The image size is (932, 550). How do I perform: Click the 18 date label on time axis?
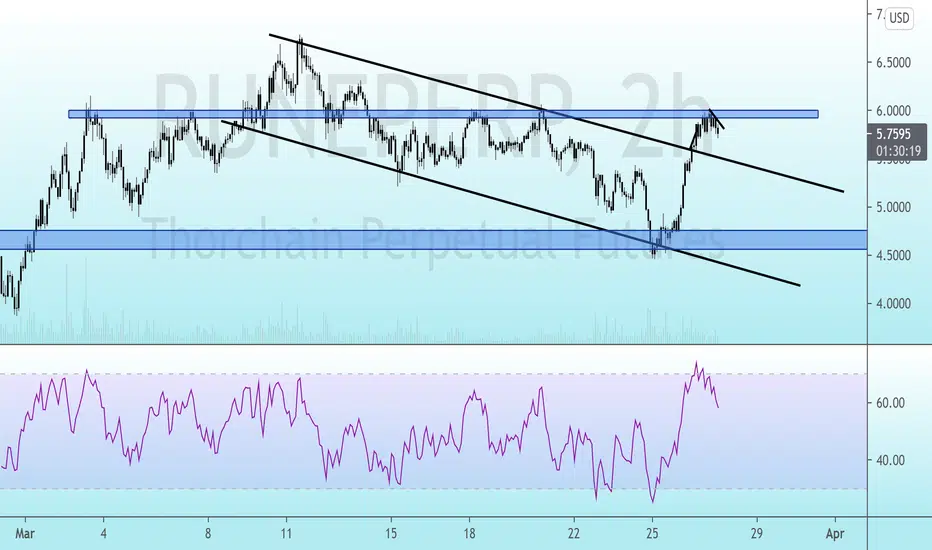coord(469,533)
